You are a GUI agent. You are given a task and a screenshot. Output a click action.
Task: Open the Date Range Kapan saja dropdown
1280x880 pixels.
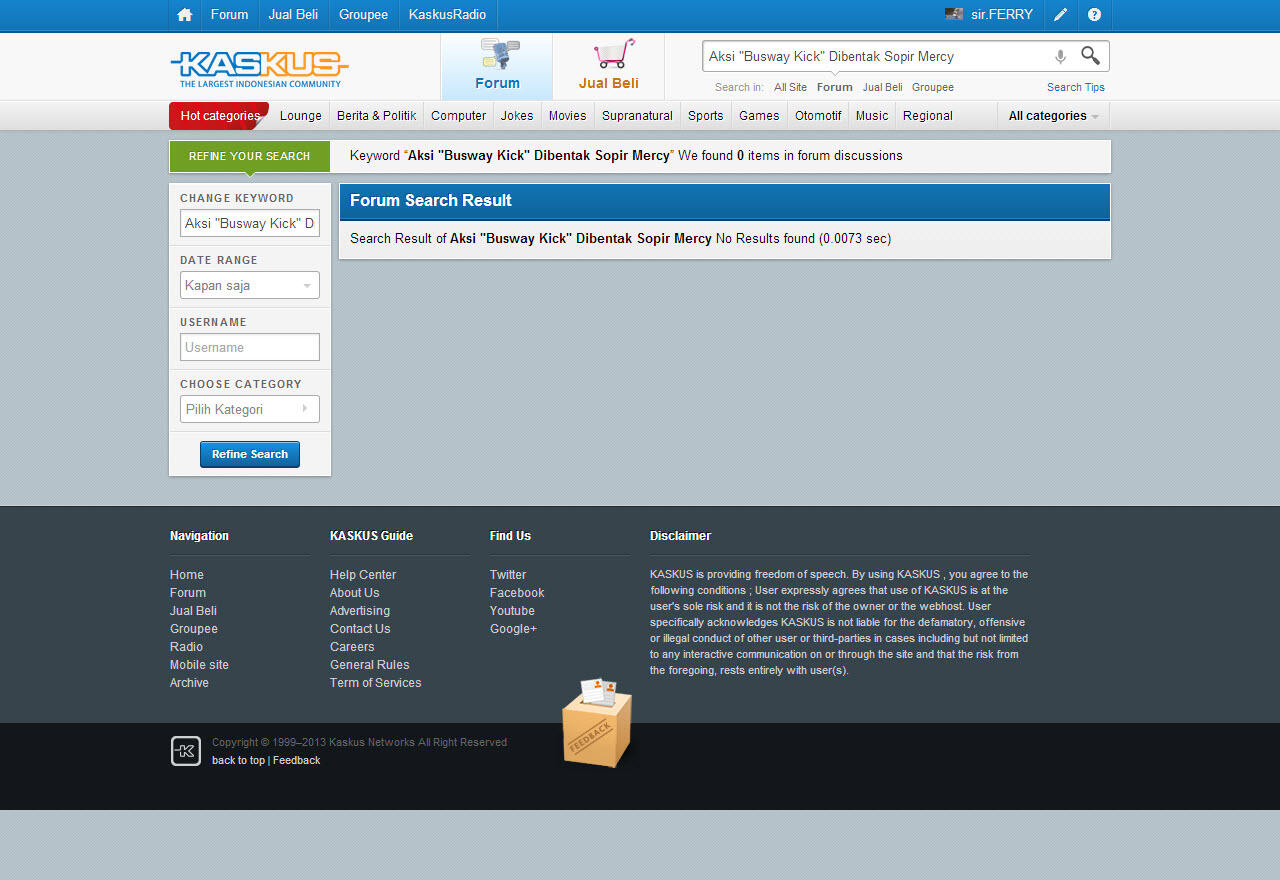(x=250, y=285)
